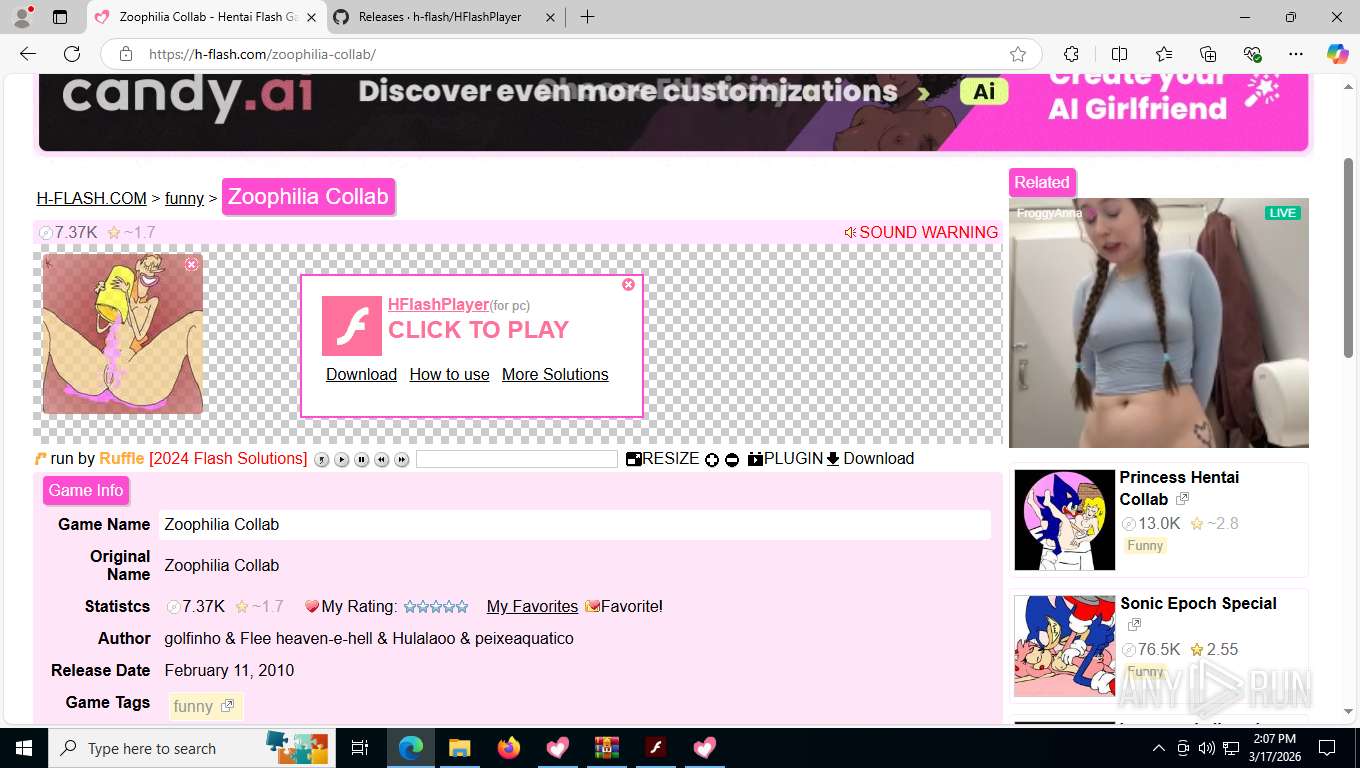This screenshot has width=1360, height=768.
Task: Open File Explorer from the taskbar
Action: [x=459, y=748]
